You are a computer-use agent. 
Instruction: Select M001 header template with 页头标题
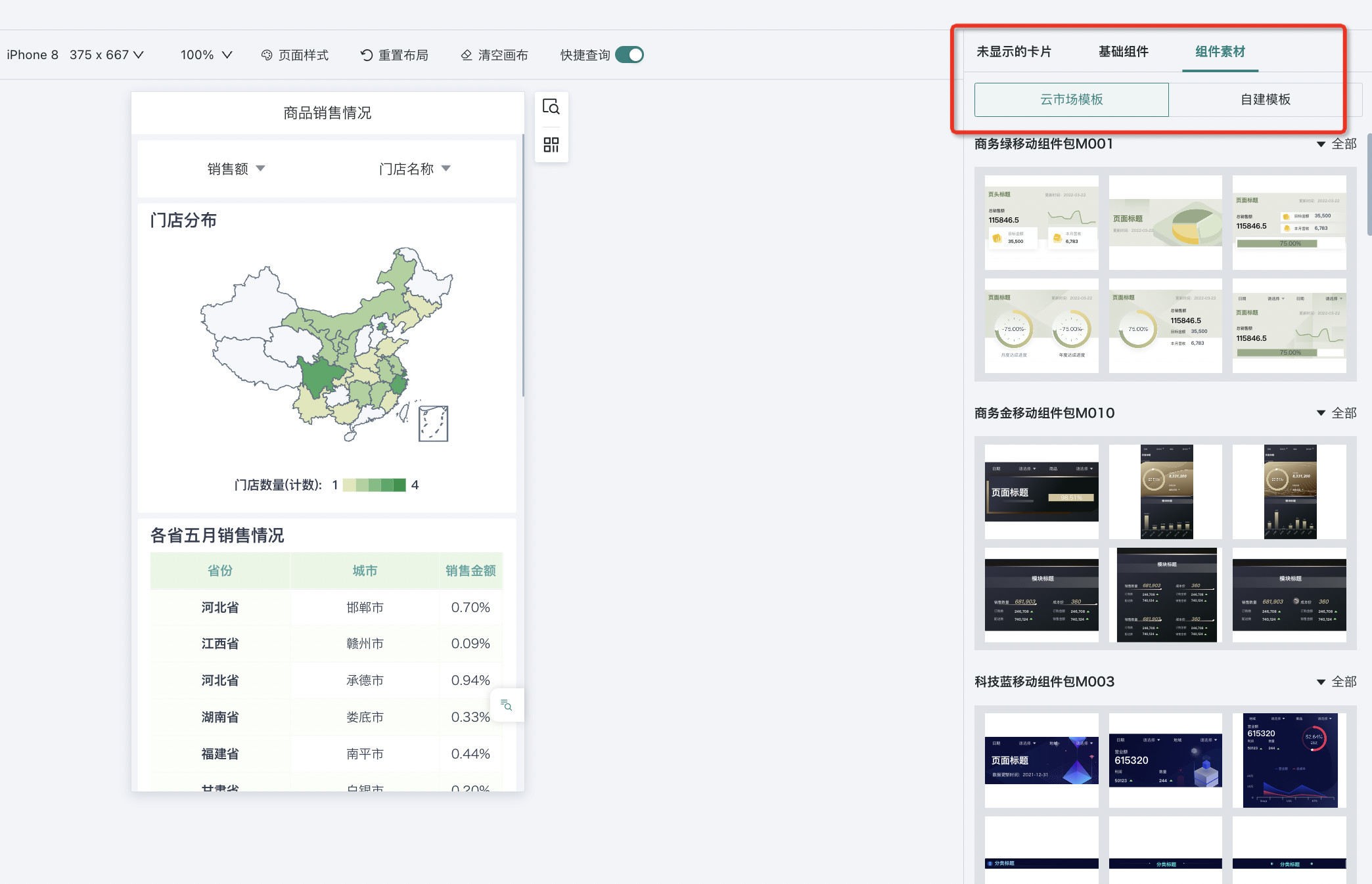1041,222
